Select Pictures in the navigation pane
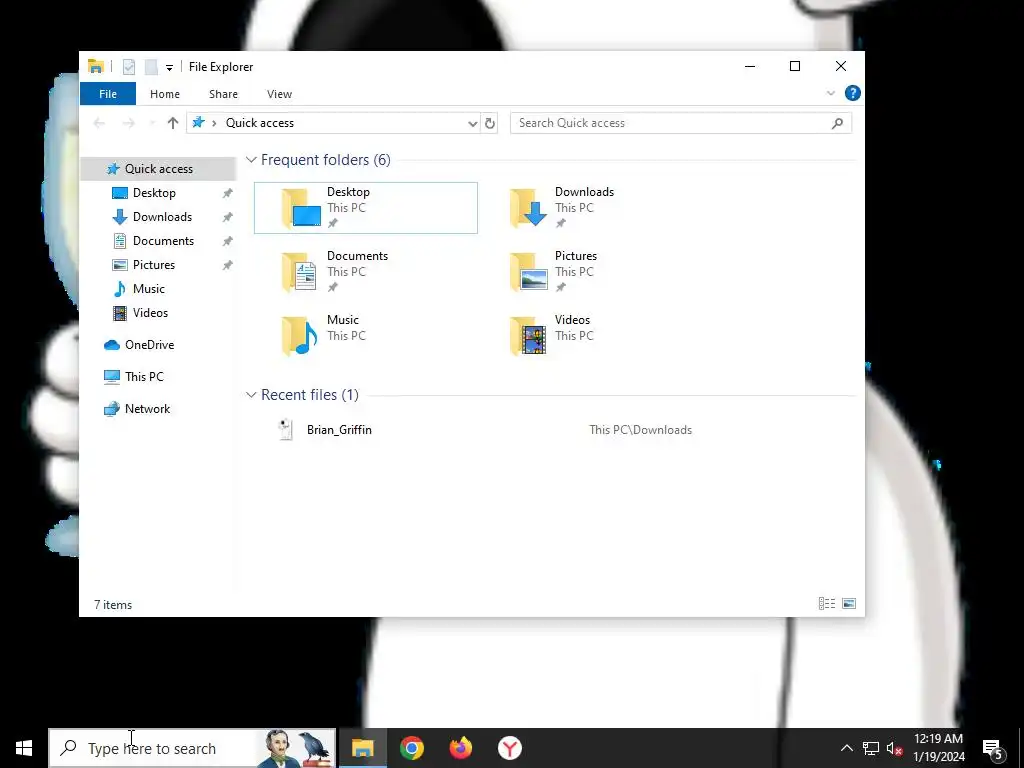This screenshot has width=1024, height=768. (153, 264)
